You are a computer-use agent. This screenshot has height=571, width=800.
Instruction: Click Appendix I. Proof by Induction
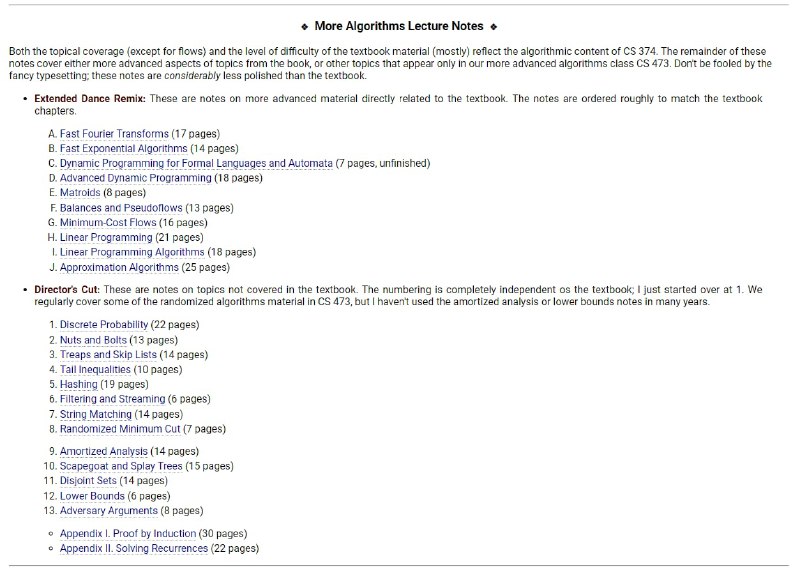pyautogui.click(x=127, y=534)
